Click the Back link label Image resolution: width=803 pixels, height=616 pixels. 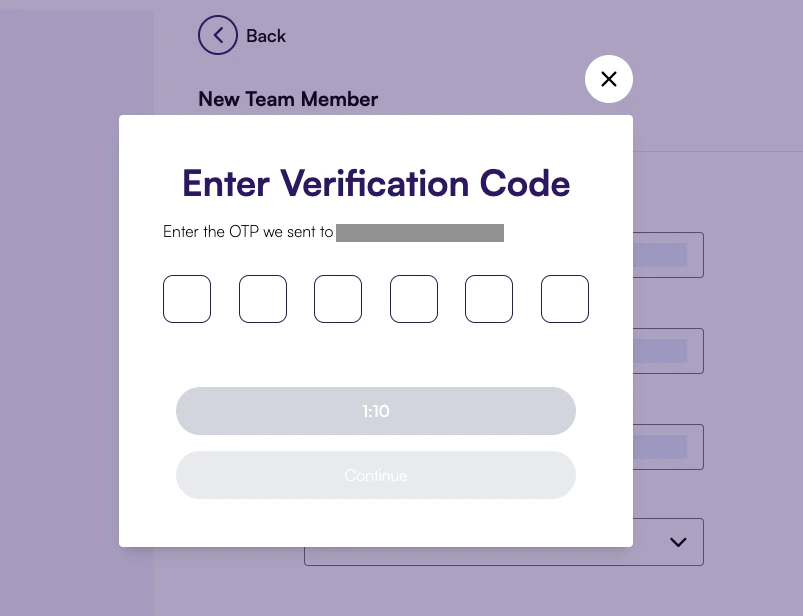(265, 35)
